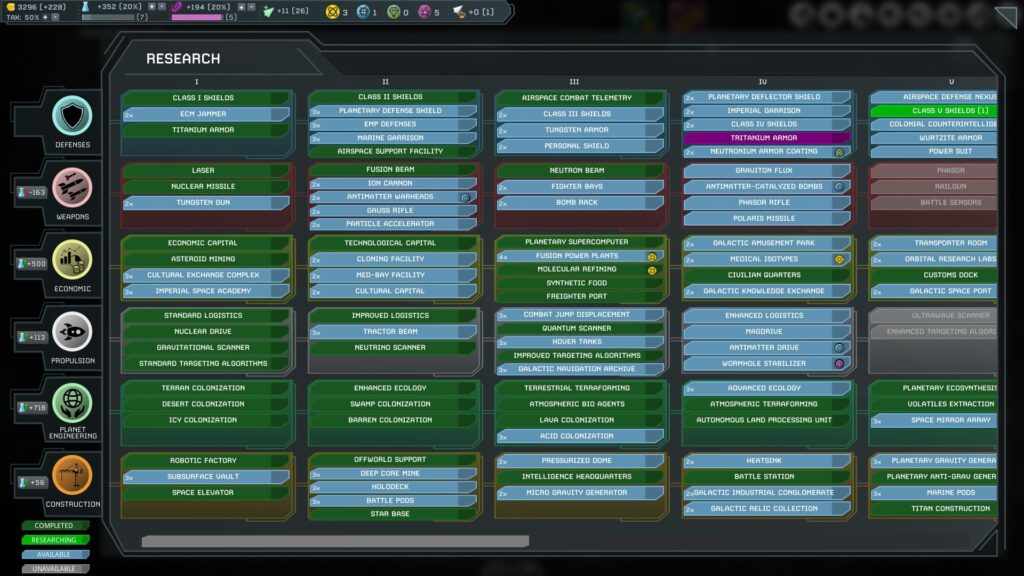Click the horizontal scrollbar below the research tree

[x=335, y=541]
